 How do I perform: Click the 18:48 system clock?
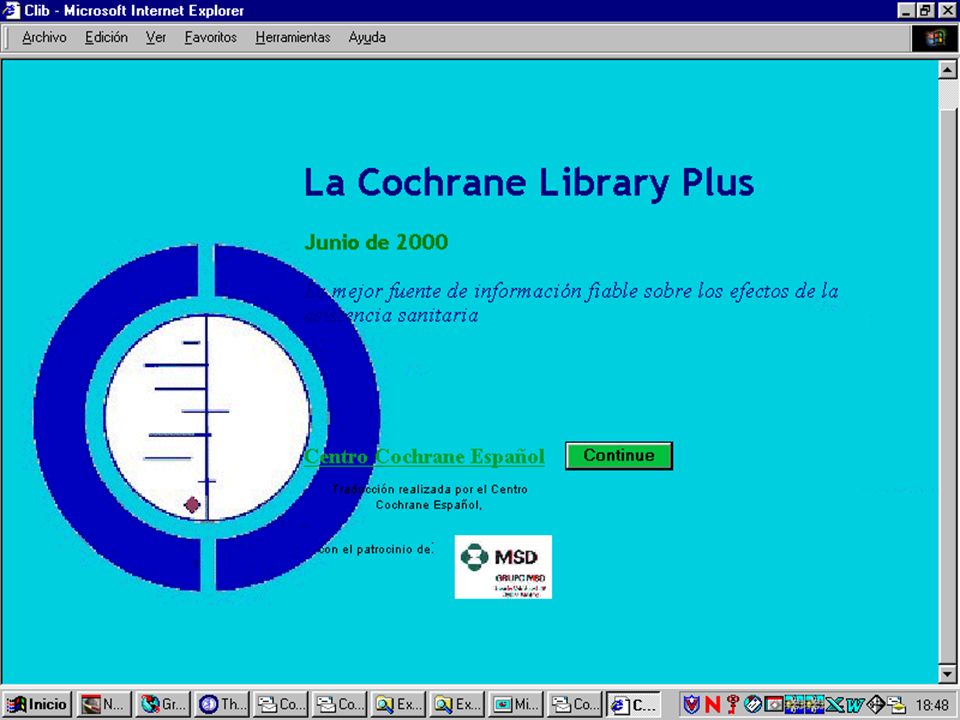[932, 705]
